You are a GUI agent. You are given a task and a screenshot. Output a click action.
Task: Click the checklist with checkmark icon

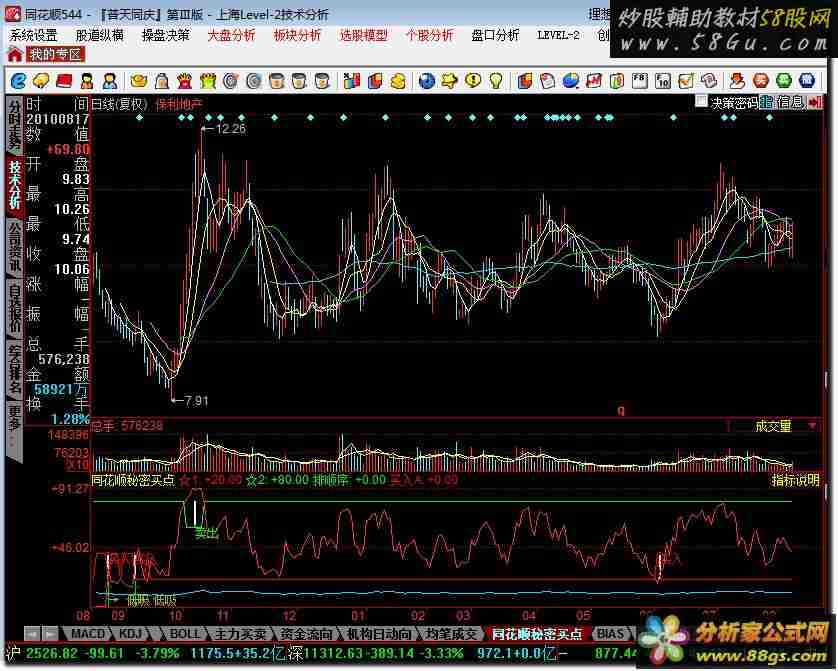(x=686, y=81)
